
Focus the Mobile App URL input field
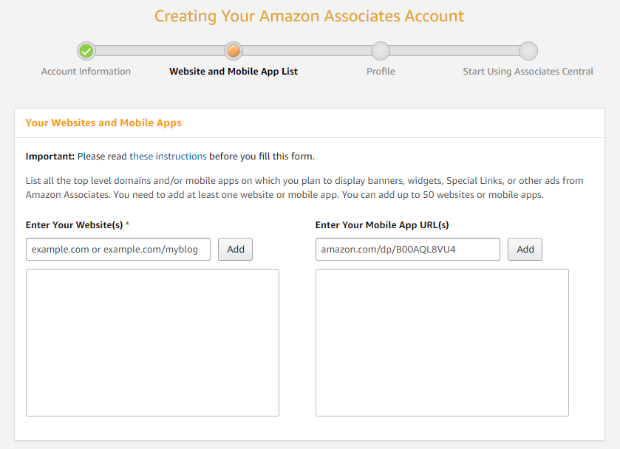tap(408, 249)
